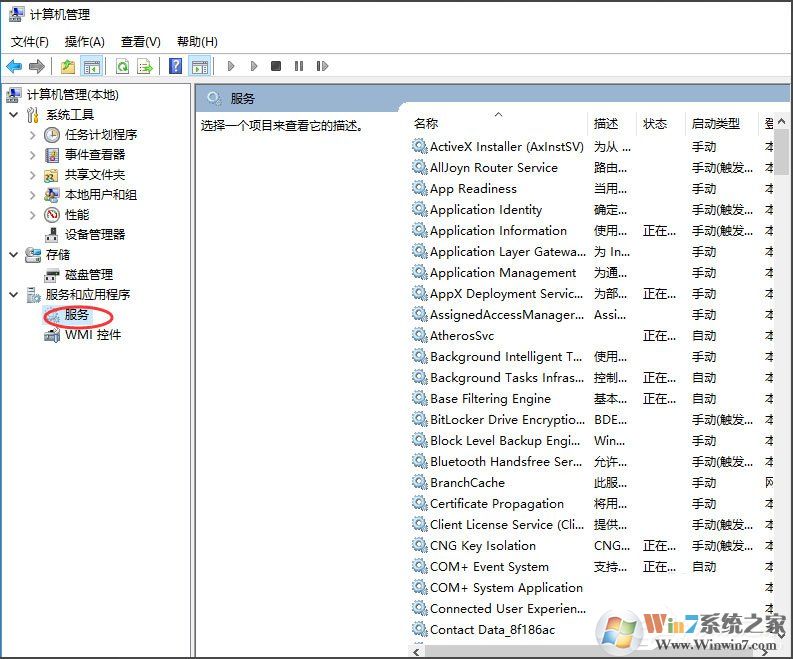The image size is (793, 659).
Task: Toggle Show/Hide Action Pane icon
Action: coord(200,66)
